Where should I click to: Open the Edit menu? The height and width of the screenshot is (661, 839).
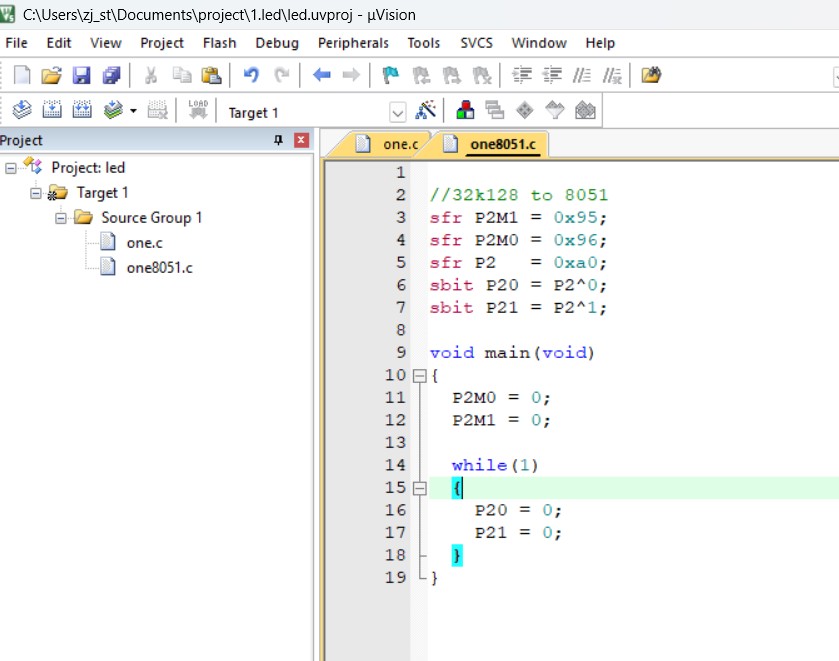pyautogui.click(x=59, y=43)
